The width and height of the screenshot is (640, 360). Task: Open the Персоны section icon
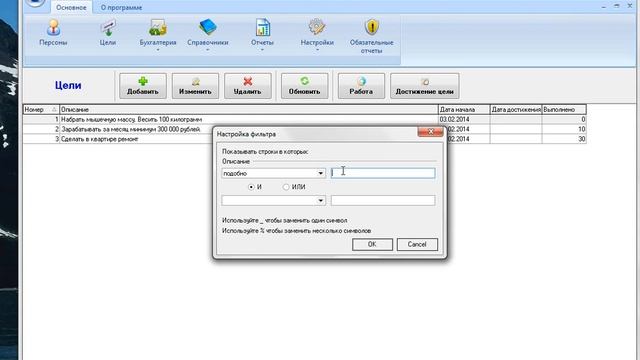(53, 29)
